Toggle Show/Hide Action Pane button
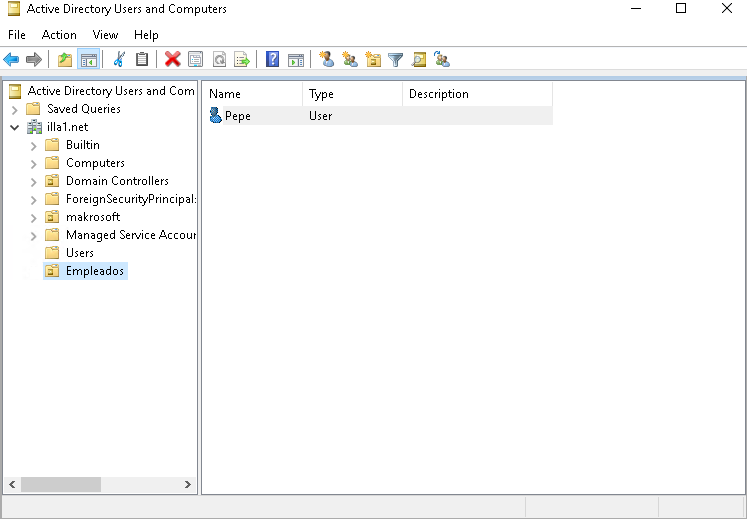 tap(296, 60)
